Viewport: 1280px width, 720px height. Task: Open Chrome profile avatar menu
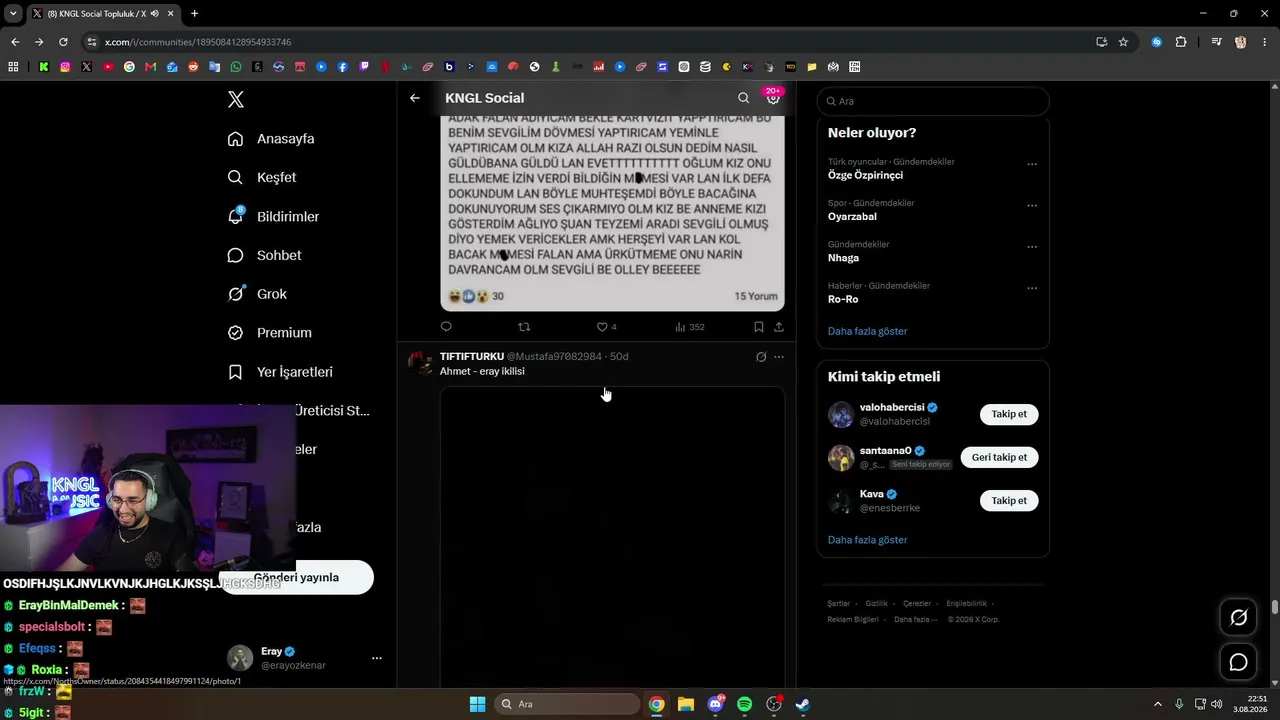[x=1241, y=42]
